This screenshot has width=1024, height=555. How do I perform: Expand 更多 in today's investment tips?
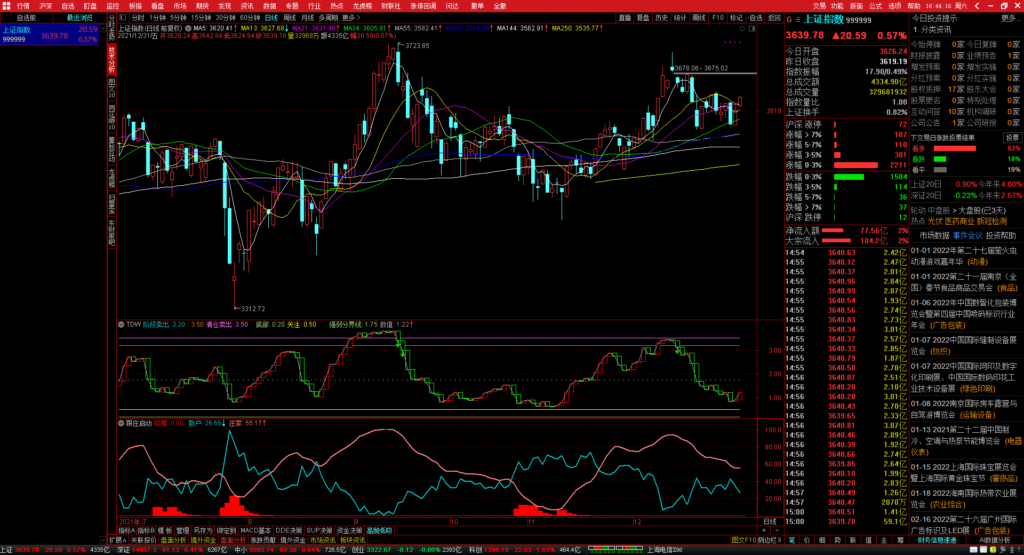[1009, 18]
